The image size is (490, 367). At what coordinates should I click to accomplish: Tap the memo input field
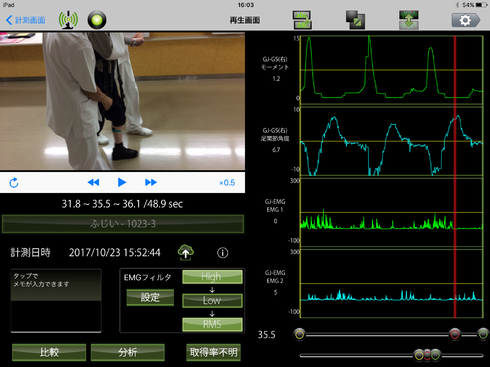[56, 301]
